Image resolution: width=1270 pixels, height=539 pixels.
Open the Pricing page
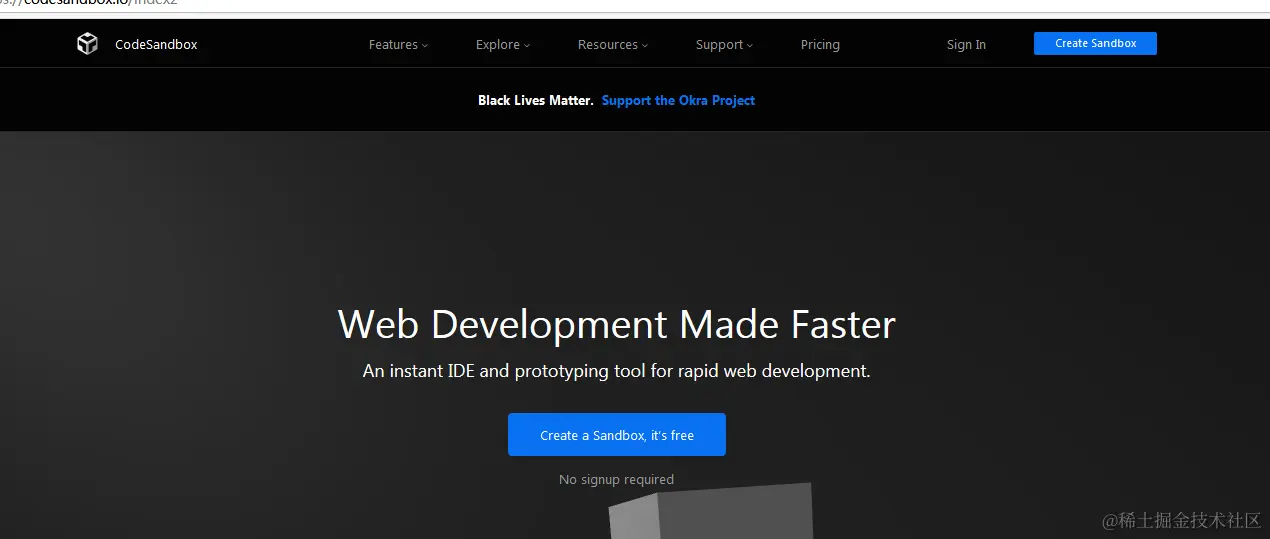pos(820,45)
